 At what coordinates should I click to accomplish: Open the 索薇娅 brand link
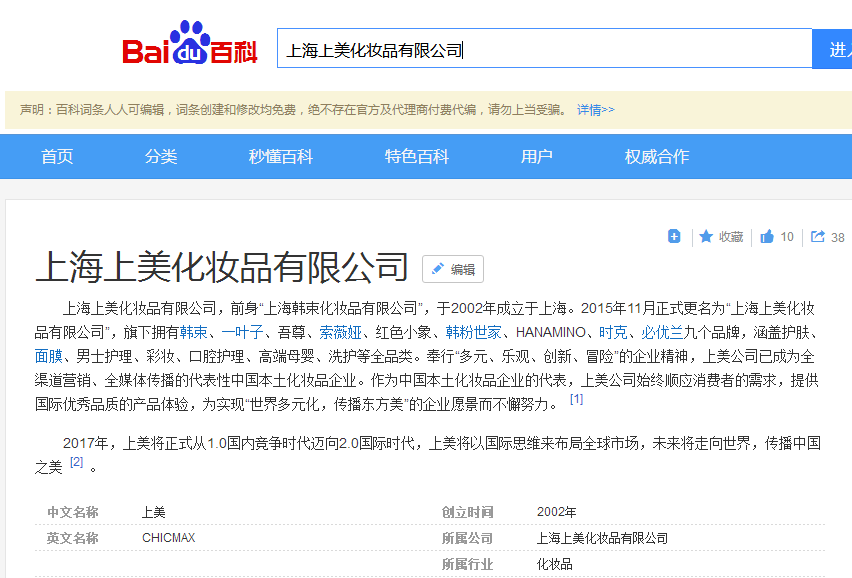click(340, 332)
